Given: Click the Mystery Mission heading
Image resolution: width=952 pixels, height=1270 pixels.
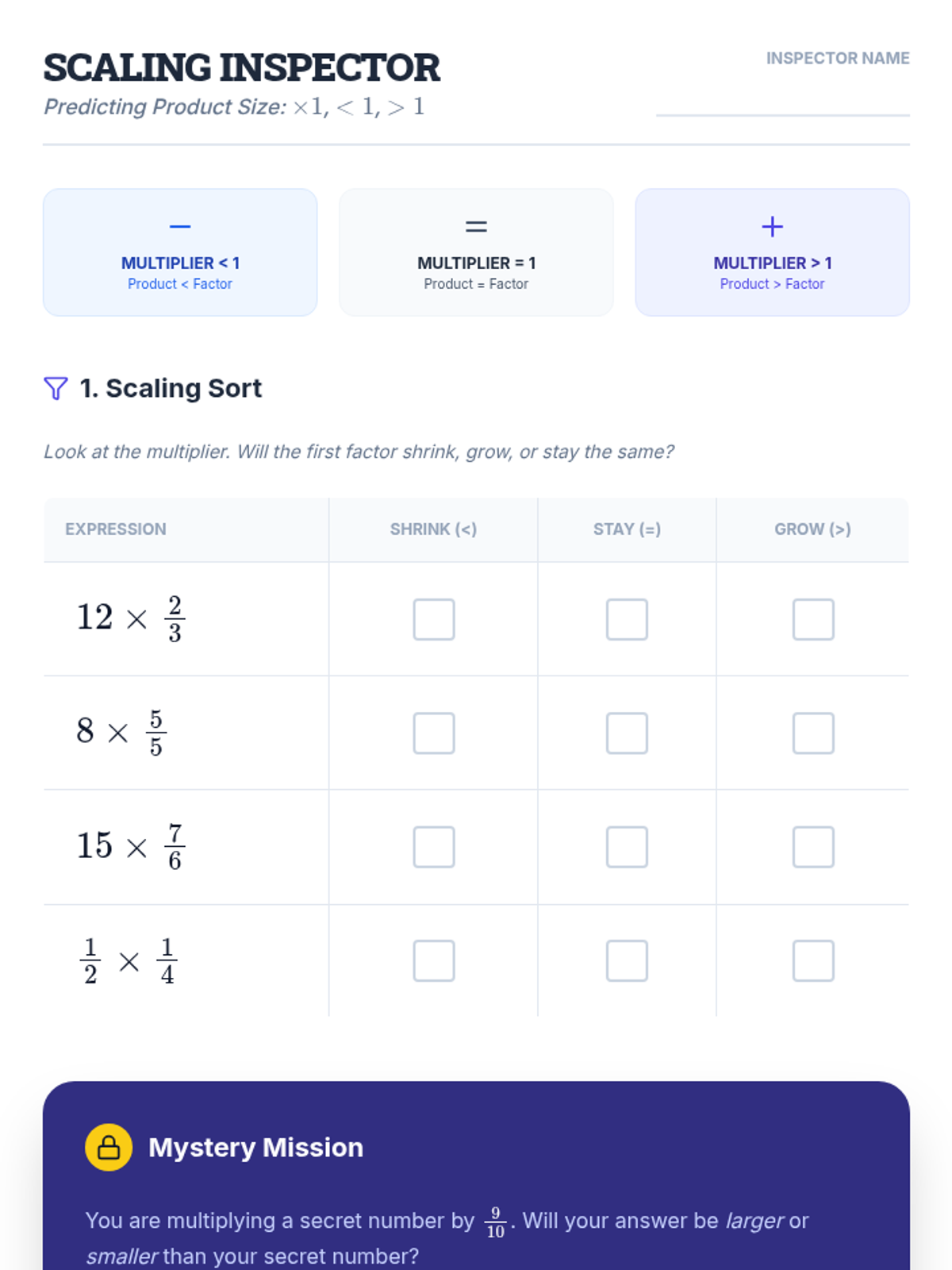Looking at the screenshot, I should (x=255, y=1147).
